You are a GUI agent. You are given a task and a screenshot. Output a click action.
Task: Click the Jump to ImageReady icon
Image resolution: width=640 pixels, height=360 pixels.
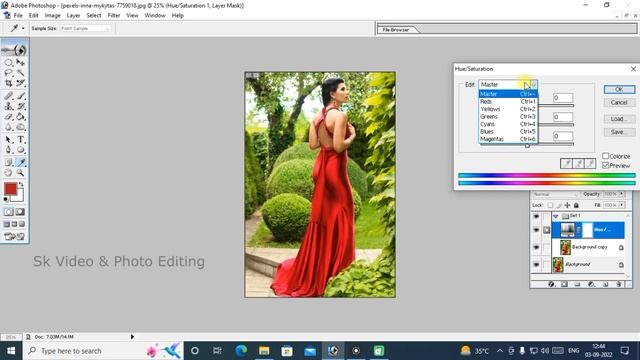(15, 236)
